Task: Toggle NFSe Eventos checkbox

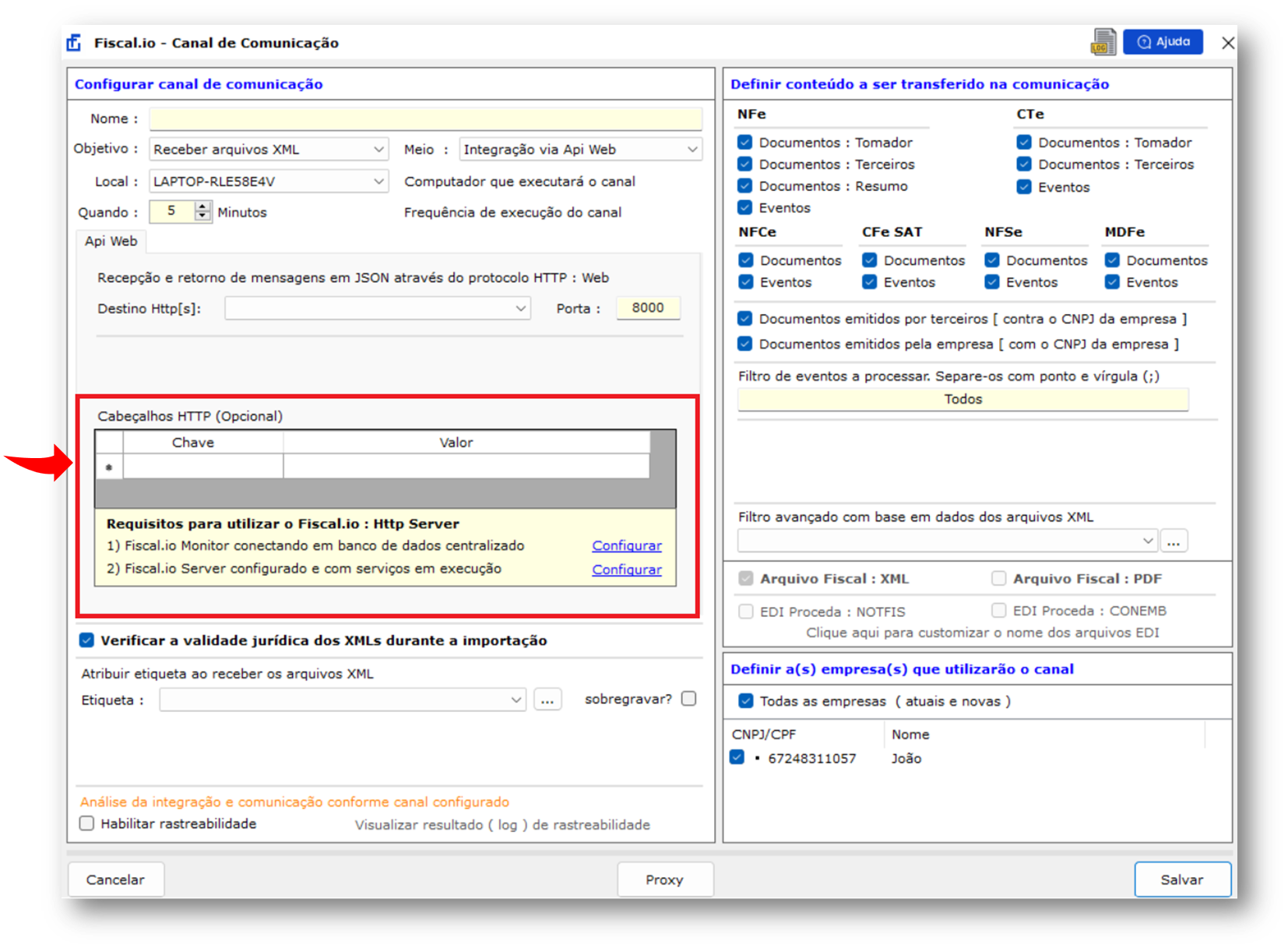Action: coord(992,282)
